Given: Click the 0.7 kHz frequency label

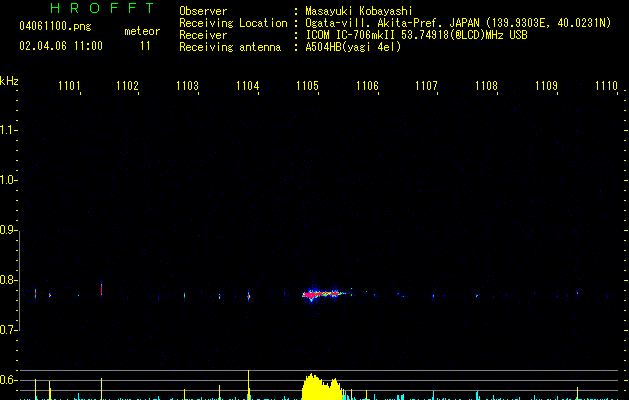Looking at the screenshot, I should click(7, 330).
